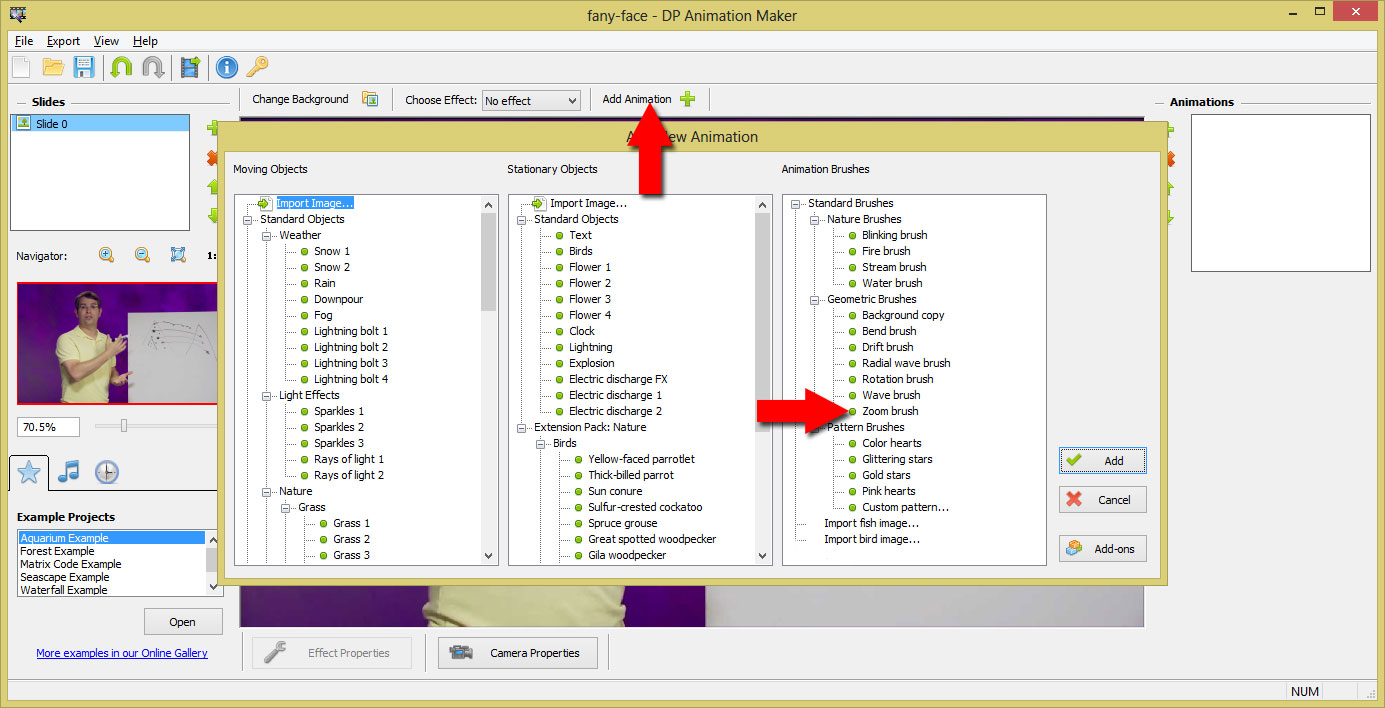The height and width of the screenshot is (708, 1385).
Task: Click the Camera Properties camera icon
Action: click(461, 653)
